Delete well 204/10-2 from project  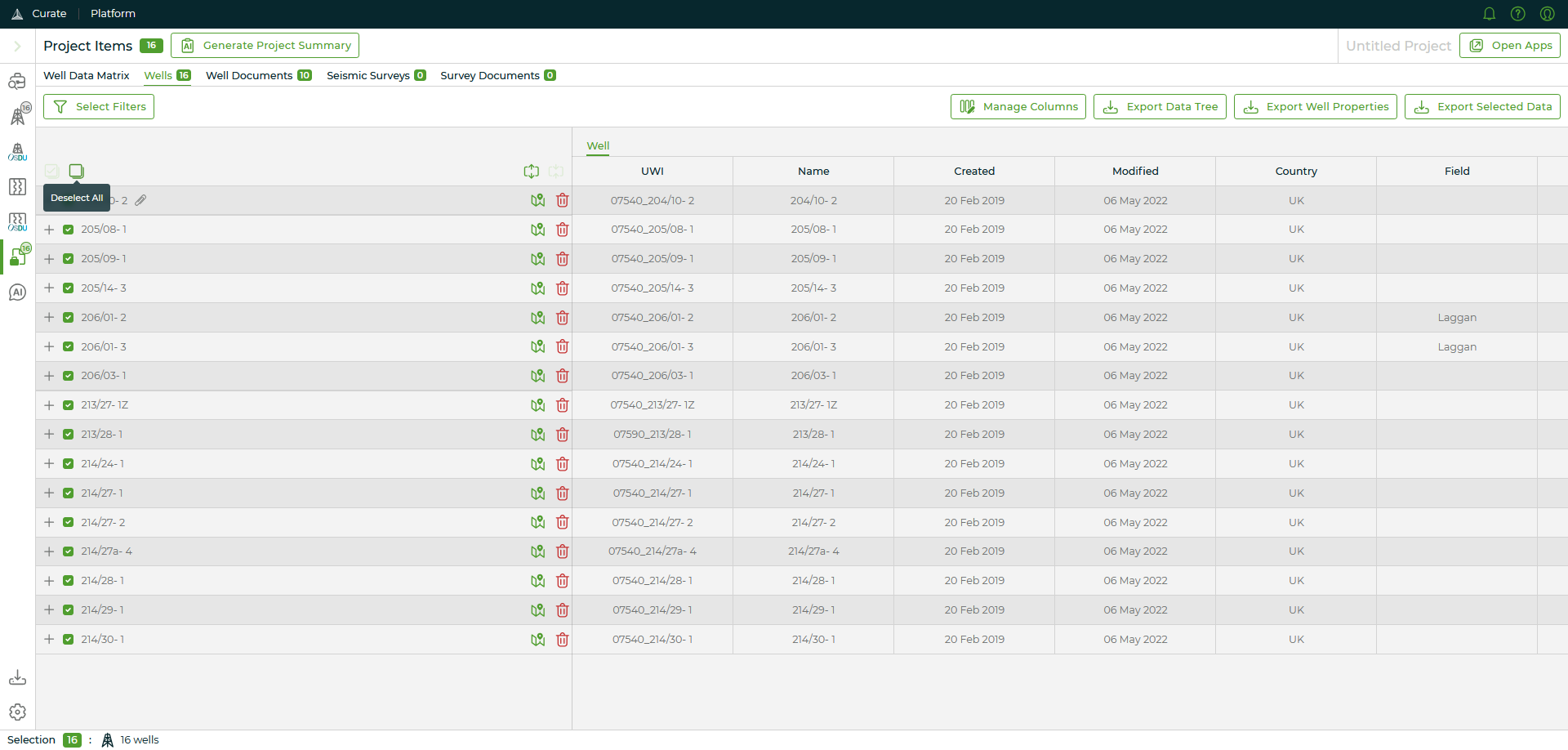563,200
